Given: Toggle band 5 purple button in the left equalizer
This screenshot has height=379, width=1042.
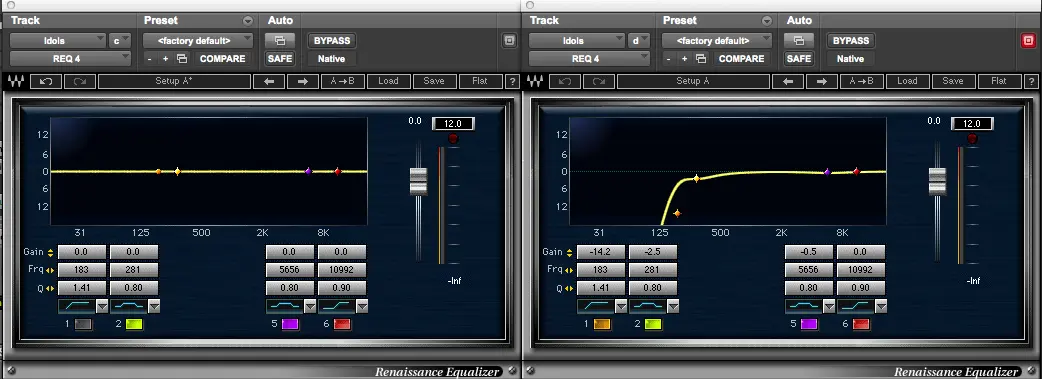Looking at the screenshot, I should (x=290, y=324).
